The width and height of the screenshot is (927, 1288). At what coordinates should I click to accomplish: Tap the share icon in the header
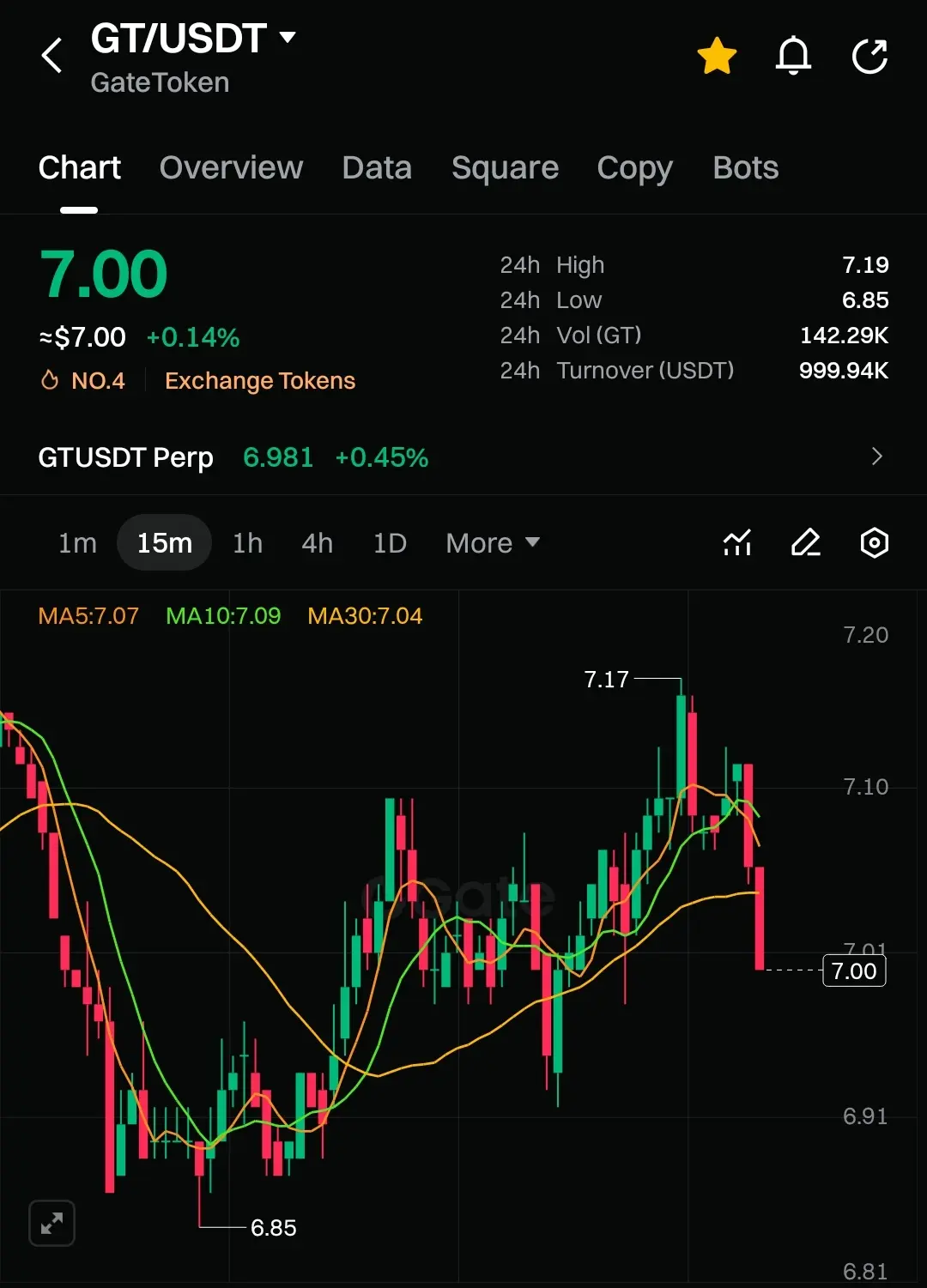pyautogui.click(x=869, y=57)
